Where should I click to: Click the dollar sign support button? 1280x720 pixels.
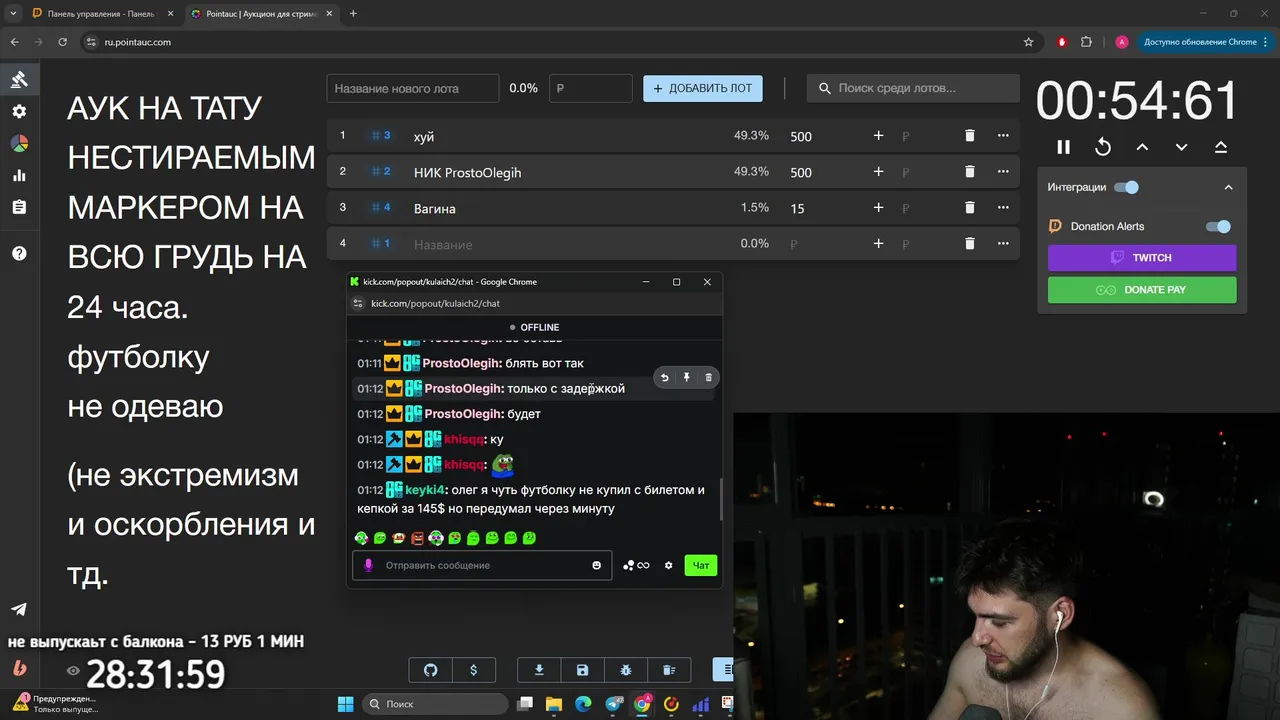point(474,670)
